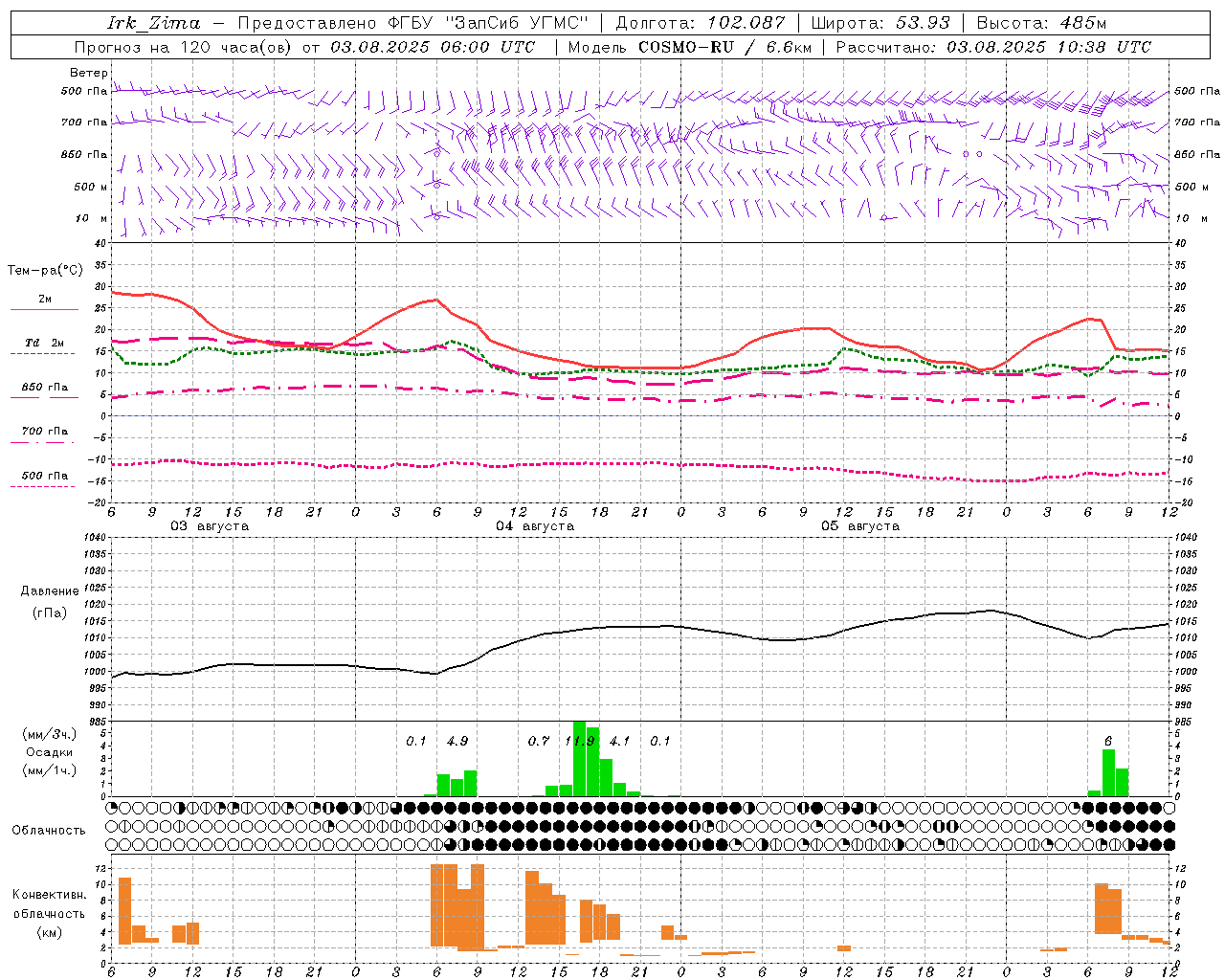
Task: Click the precipitation total "11.9"
Action: pos(581,741)
